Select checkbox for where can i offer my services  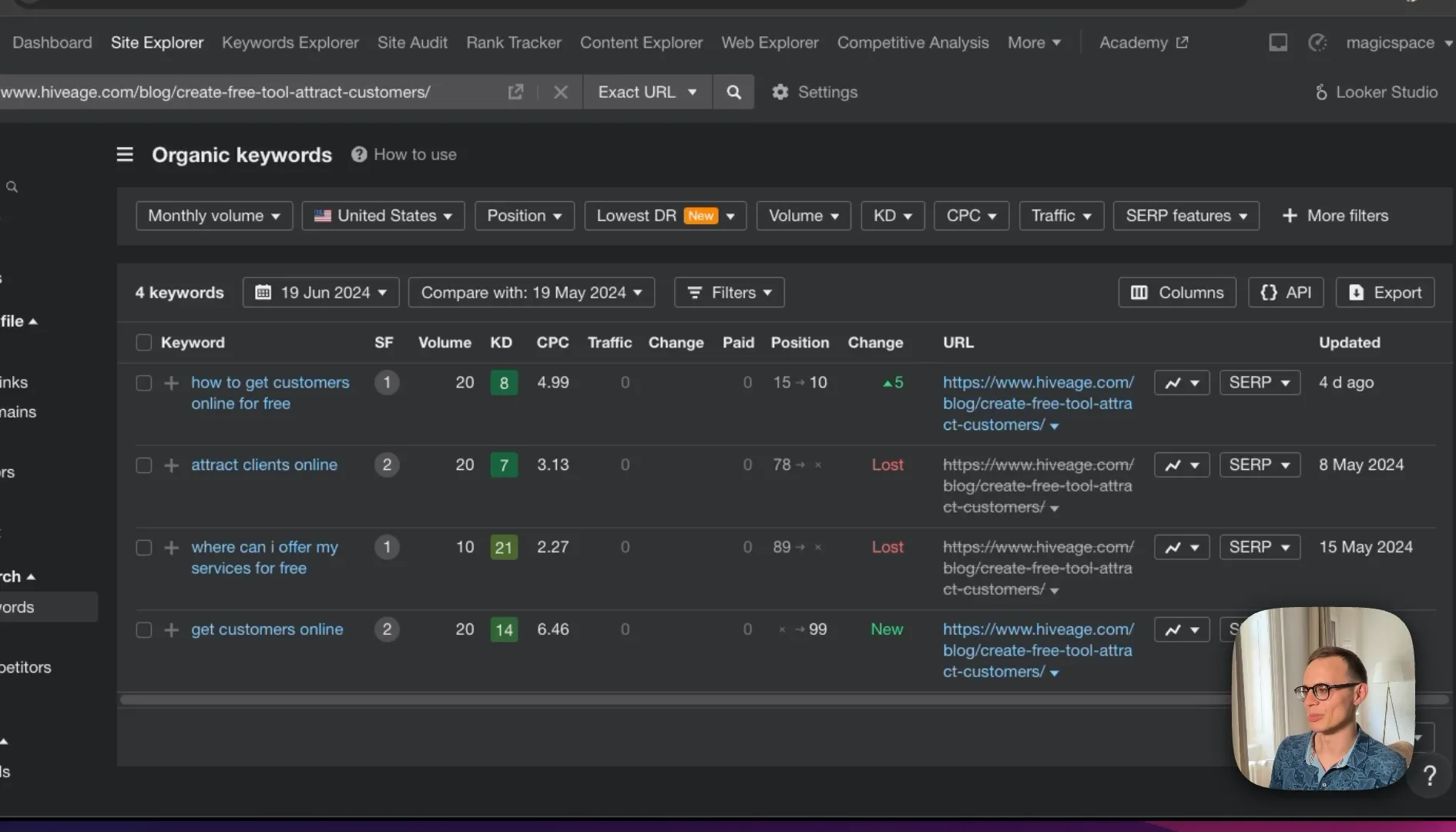click(x=143, y=548)
